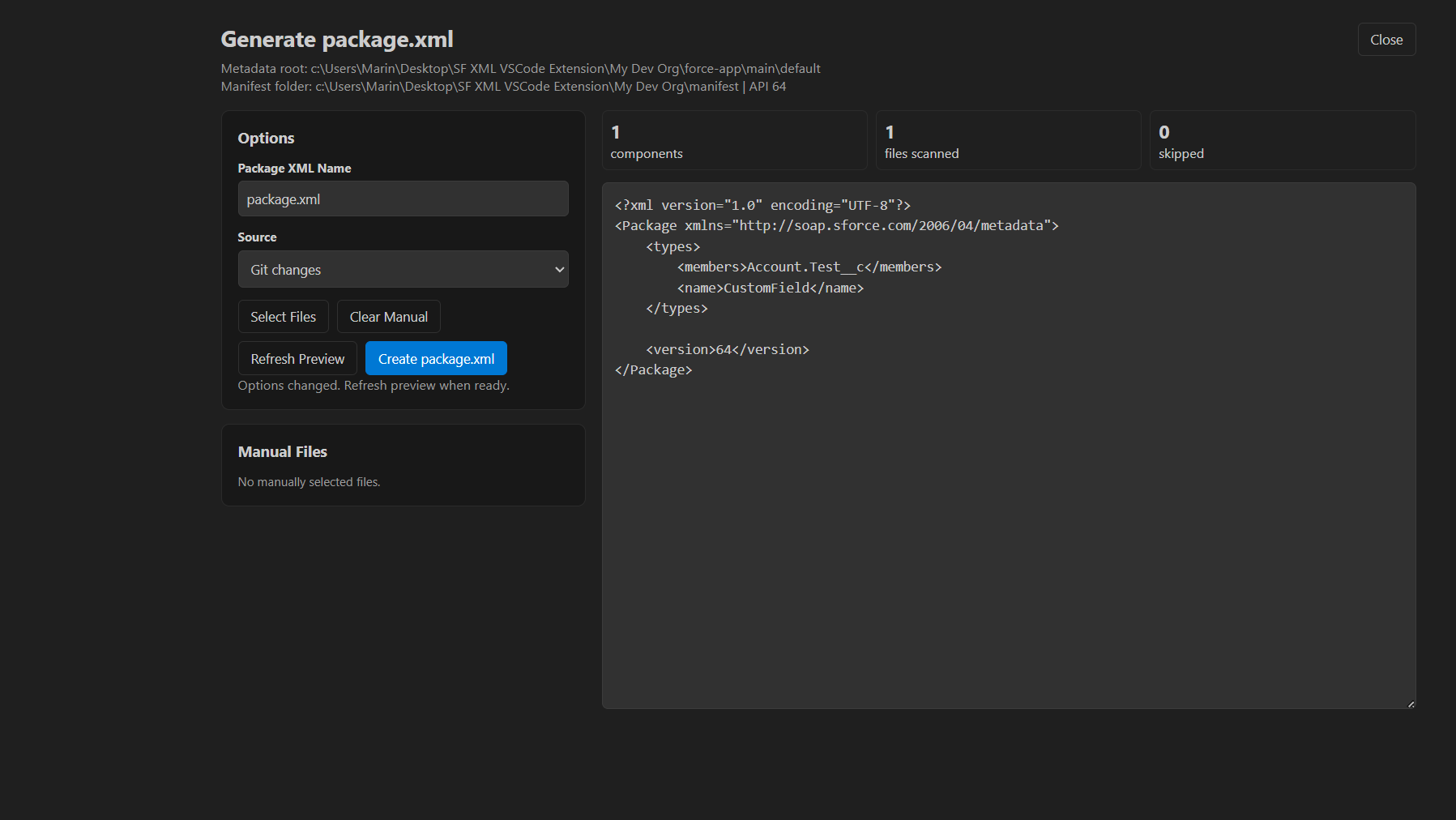1456x820 pixels.
Task: Click the closing Package tag line
Action: tap(653, 369)
